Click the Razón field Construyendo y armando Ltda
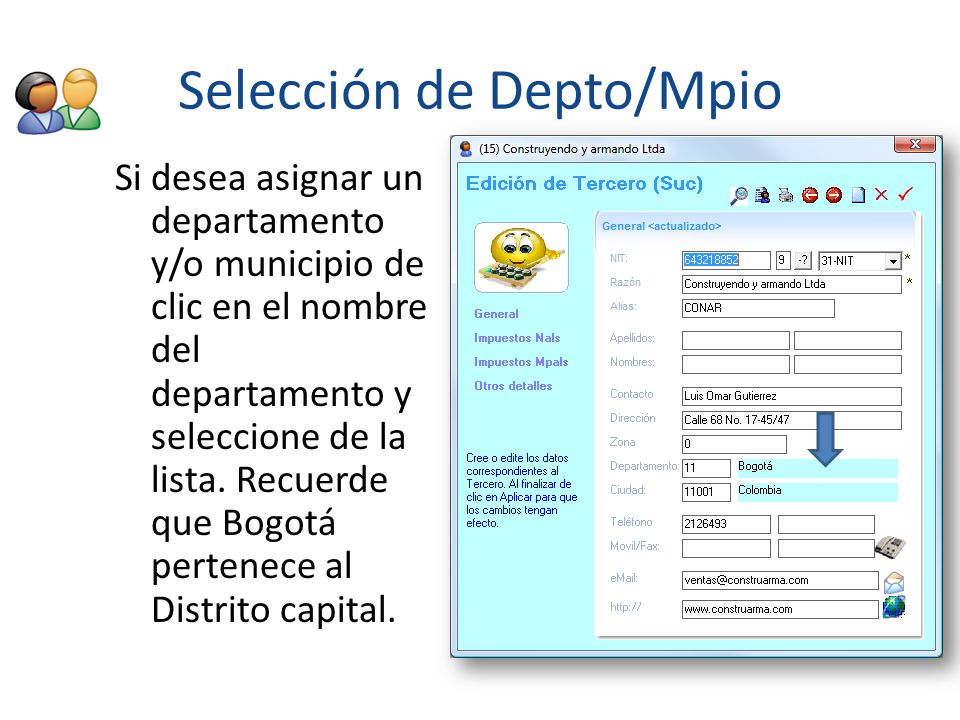The width and height of the screenshot is (960, 720). (792, 284)
